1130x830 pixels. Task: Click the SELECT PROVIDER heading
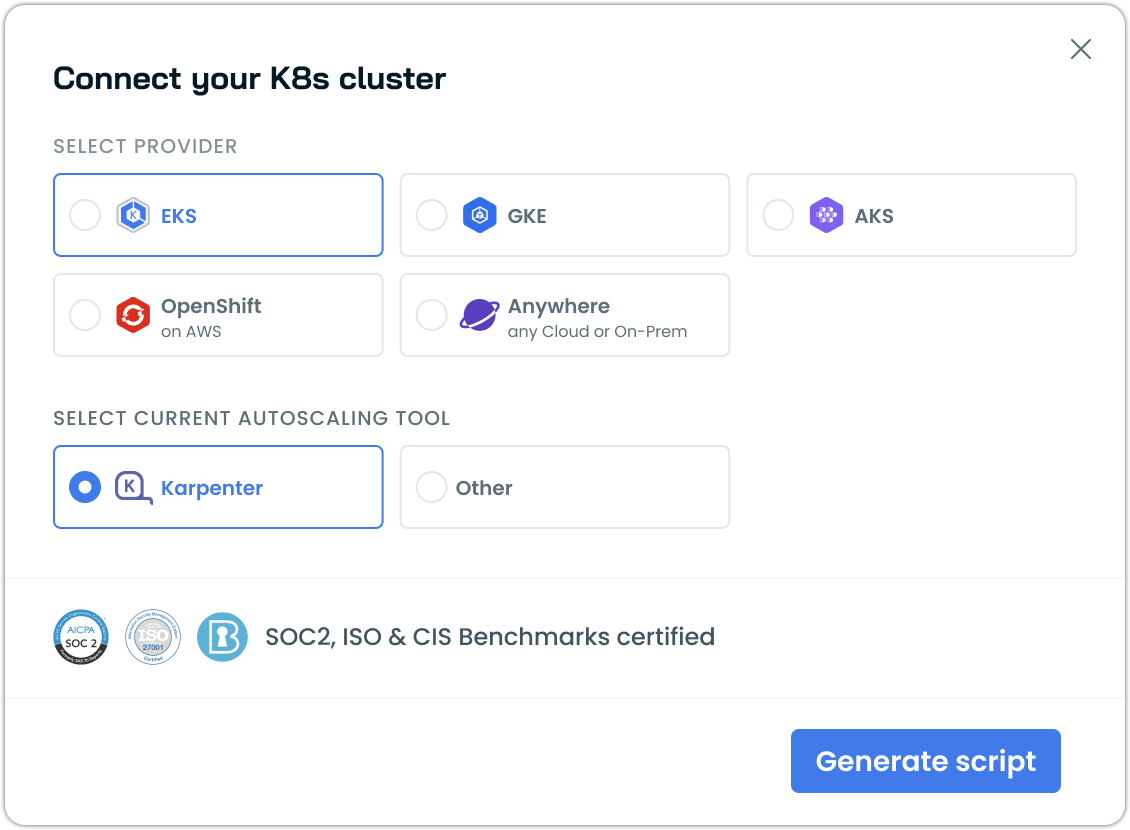click(145, 146)
